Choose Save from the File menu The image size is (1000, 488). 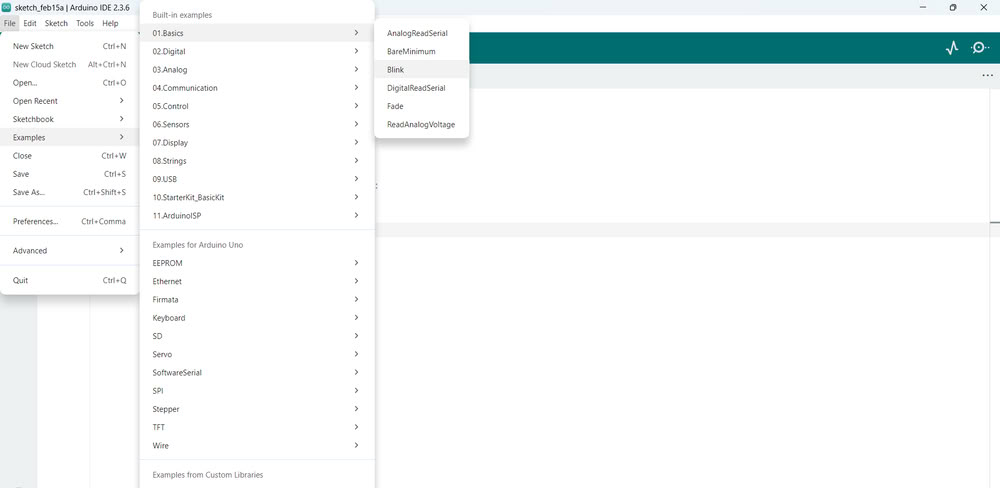pyautogui.click(x=70, y=174)
